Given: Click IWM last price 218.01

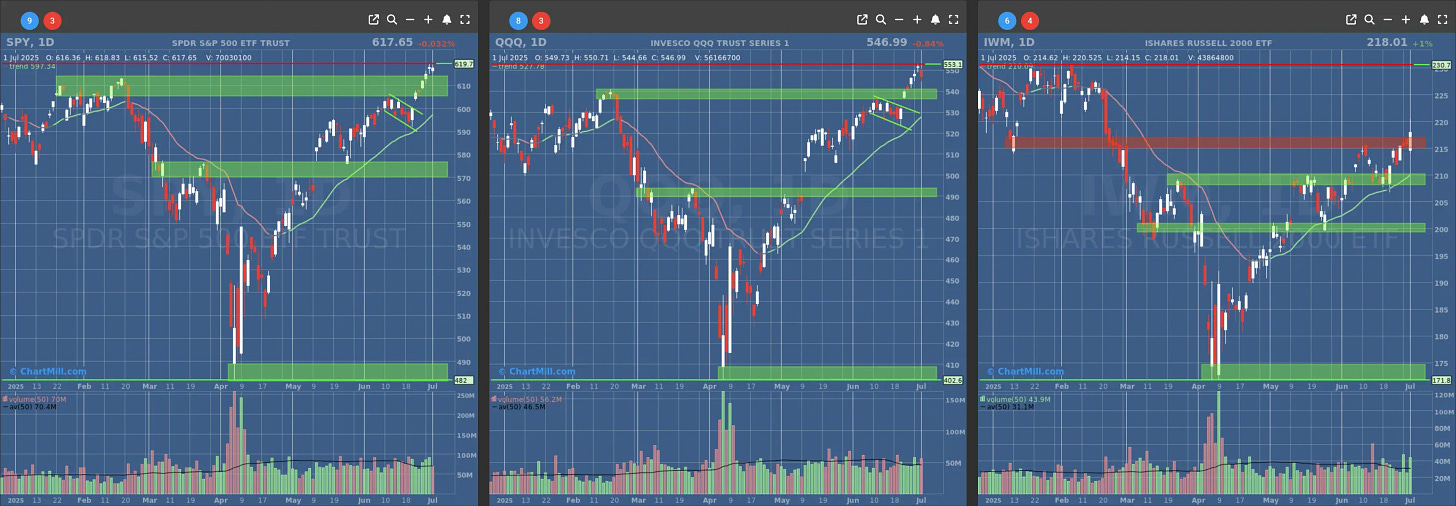Looking at the screenshot, I should tap(1387, 42).
